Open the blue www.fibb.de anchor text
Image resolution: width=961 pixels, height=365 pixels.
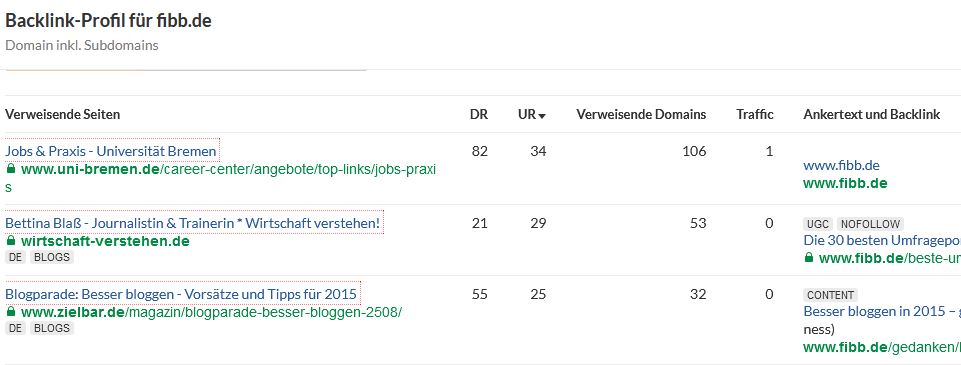click(x=841, y=165)
